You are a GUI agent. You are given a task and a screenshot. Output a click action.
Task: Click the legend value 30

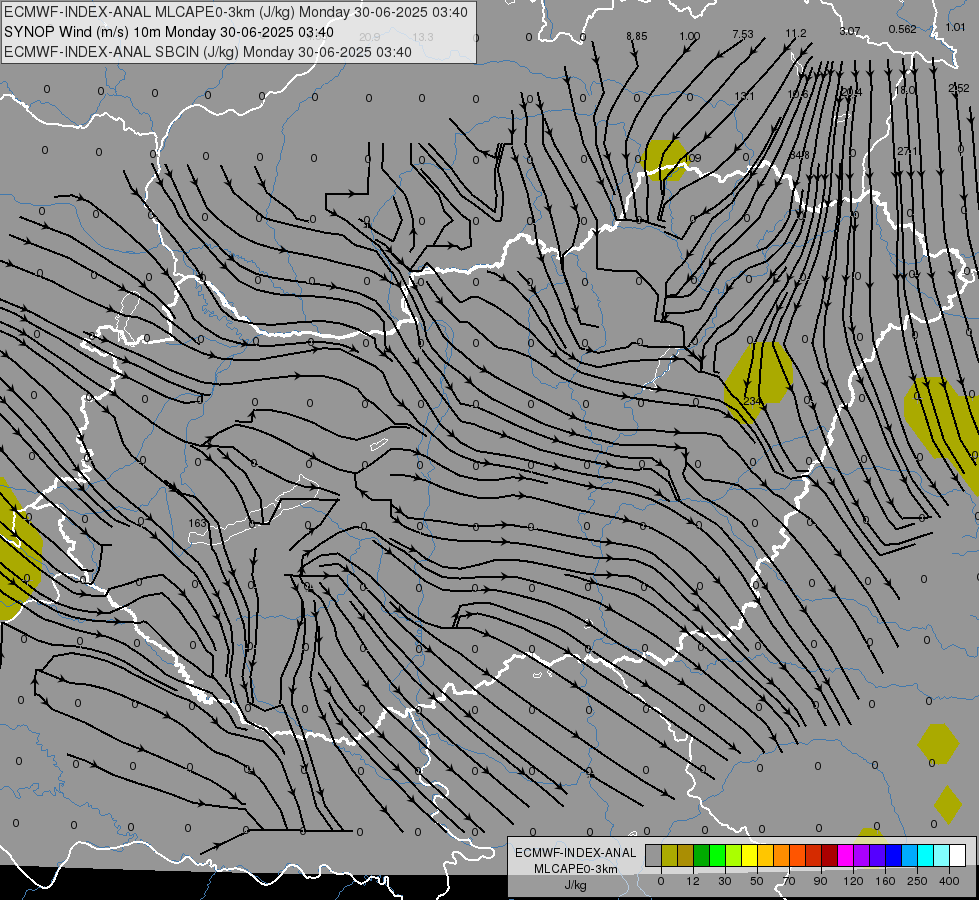click(725, 881)
